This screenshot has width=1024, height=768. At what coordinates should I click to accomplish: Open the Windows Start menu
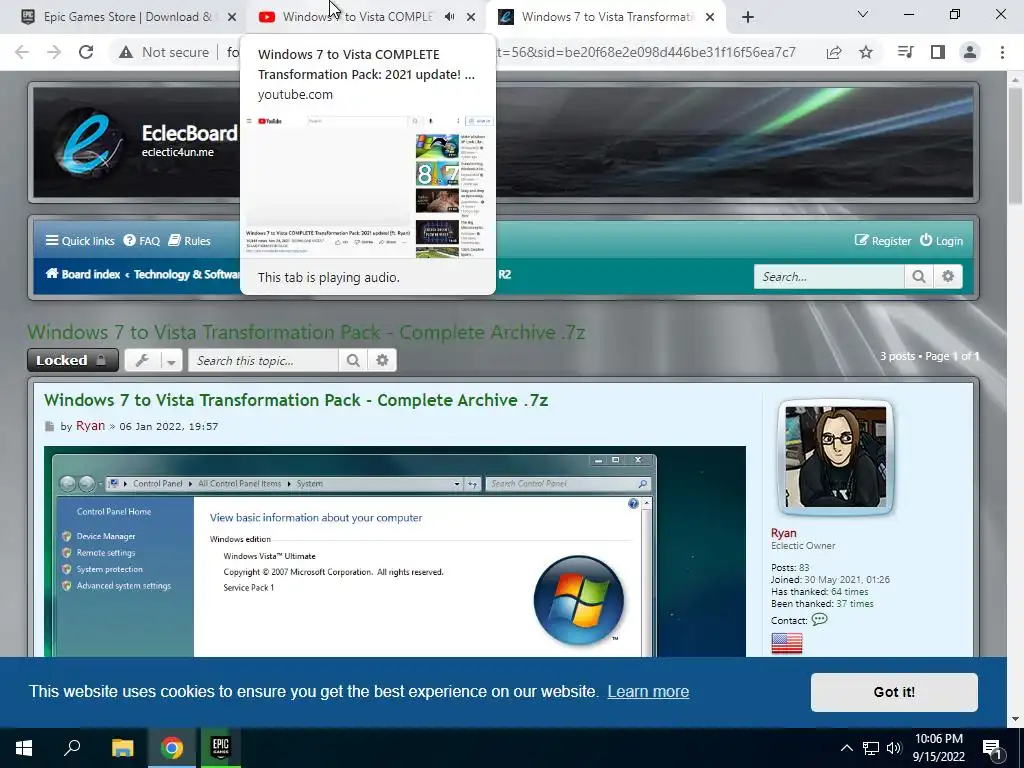tap(24, 748)
